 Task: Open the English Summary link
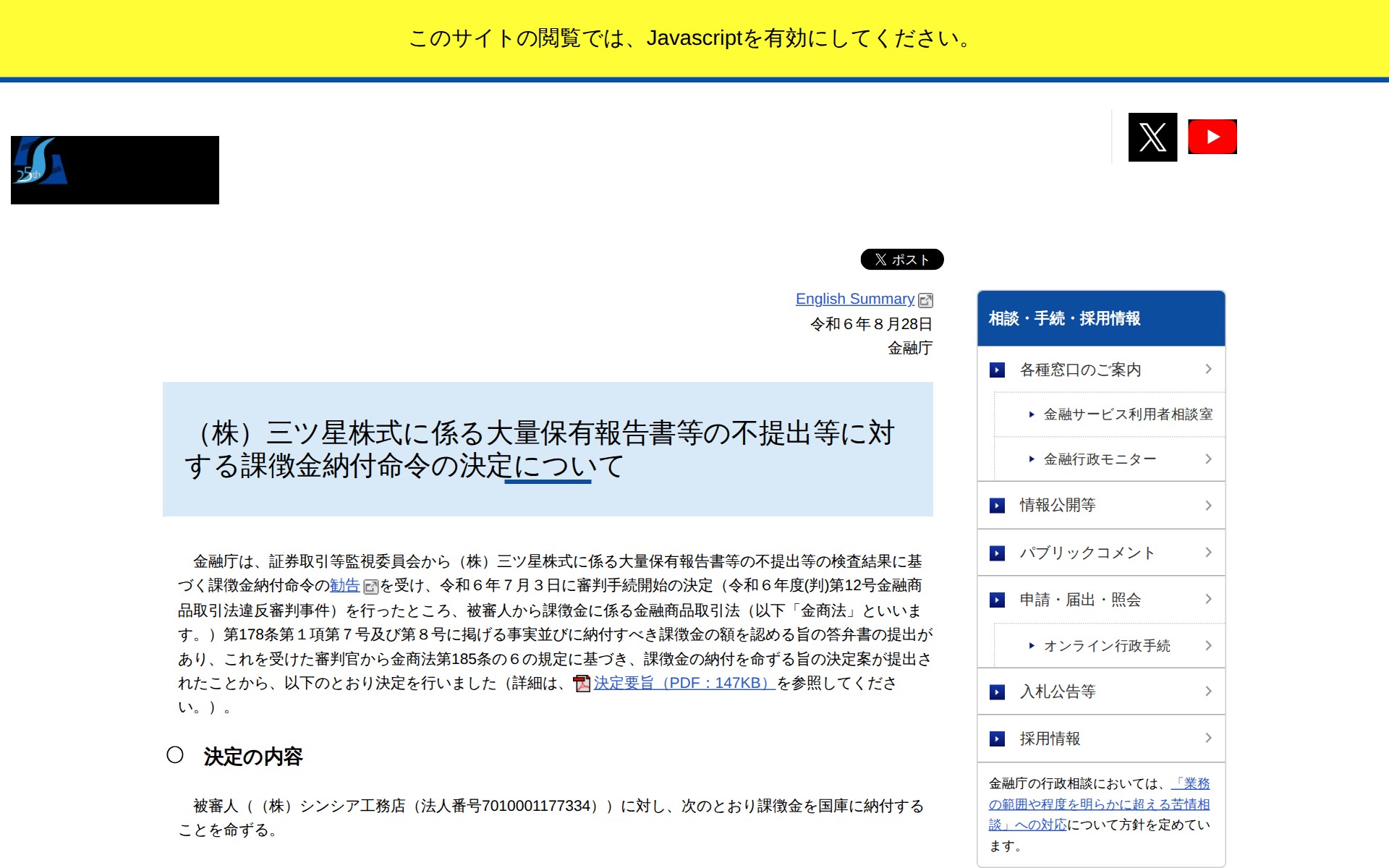click(854, 299)
